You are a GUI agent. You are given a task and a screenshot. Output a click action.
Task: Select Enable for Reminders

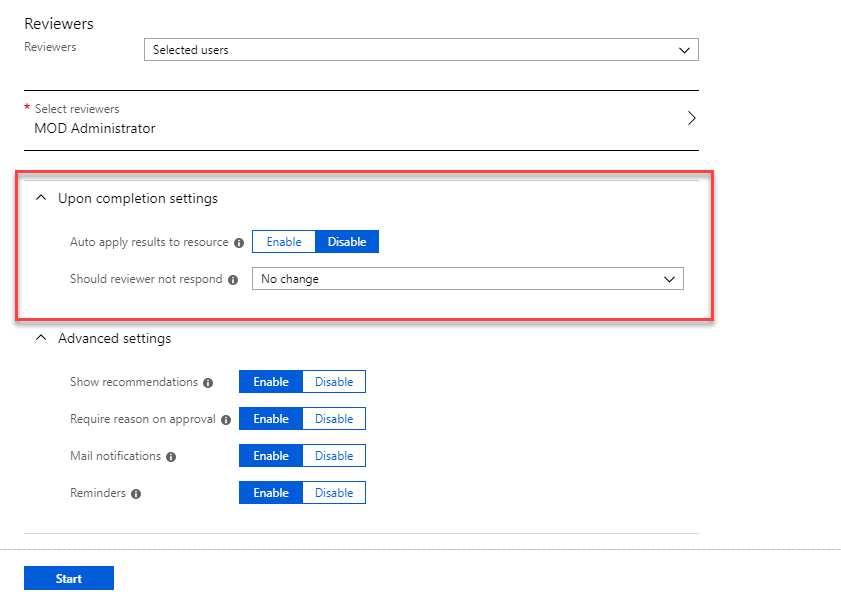(271, 493)
